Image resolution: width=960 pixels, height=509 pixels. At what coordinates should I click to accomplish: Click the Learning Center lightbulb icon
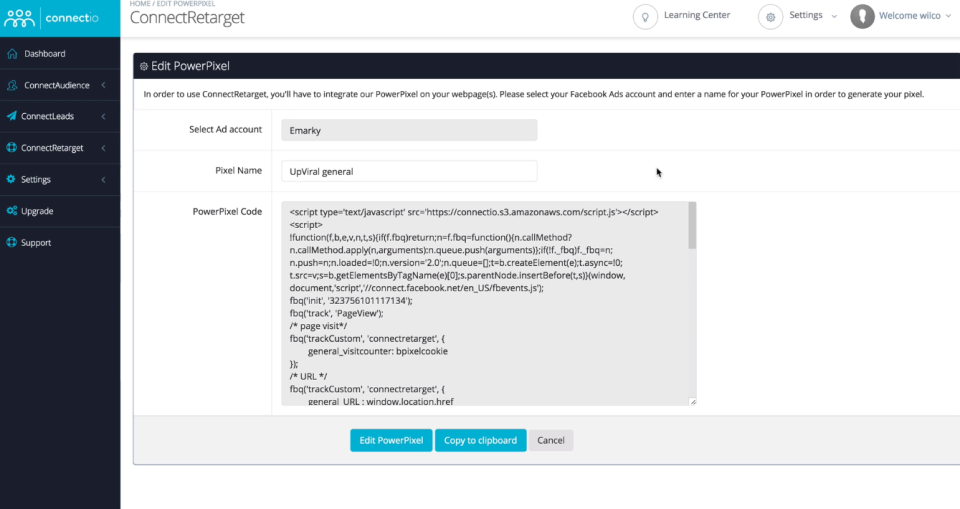[647, 16]
